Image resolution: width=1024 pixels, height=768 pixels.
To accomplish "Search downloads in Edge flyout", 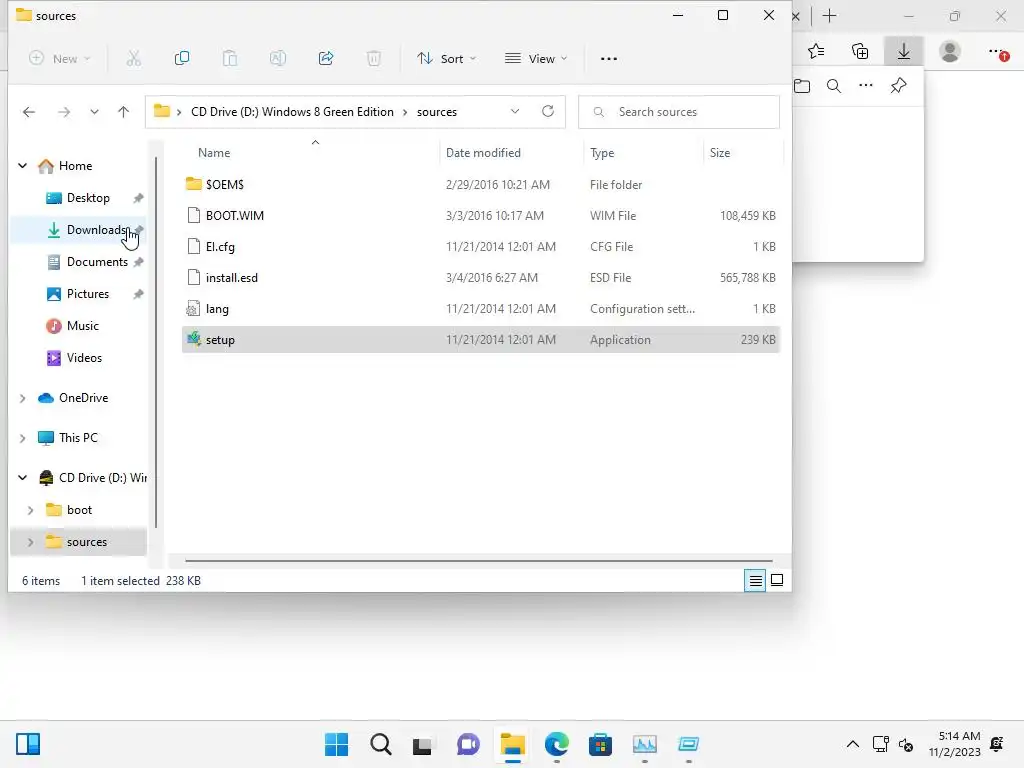I will 834,86.
